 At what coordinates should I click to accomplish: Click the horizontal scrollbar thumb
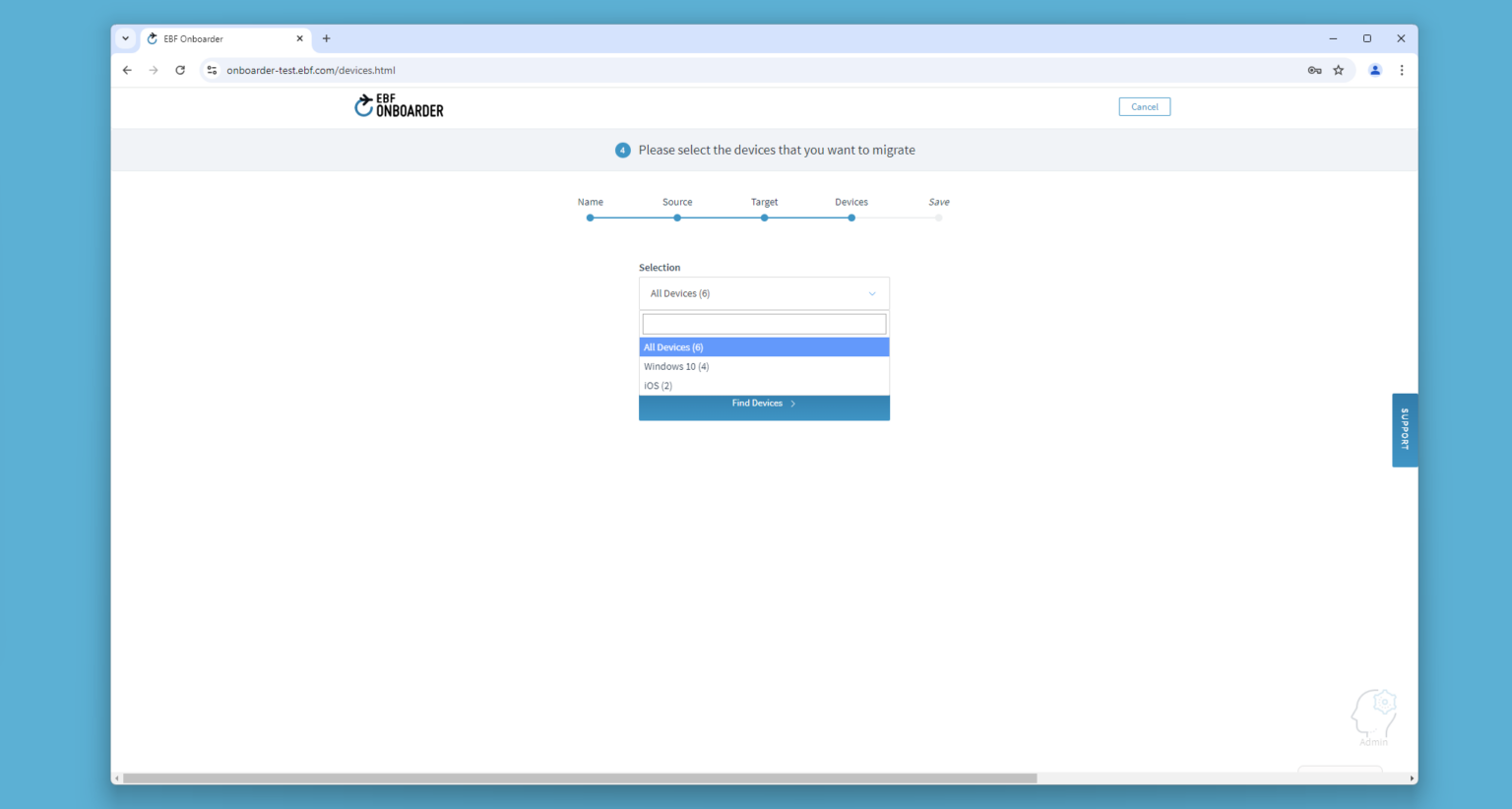(580, 778)
